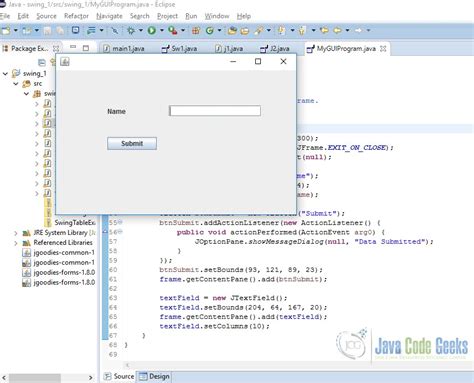The width and height of the screenshot is (474, 383).
Task: Open the Help menu
Action: point(244,16)
